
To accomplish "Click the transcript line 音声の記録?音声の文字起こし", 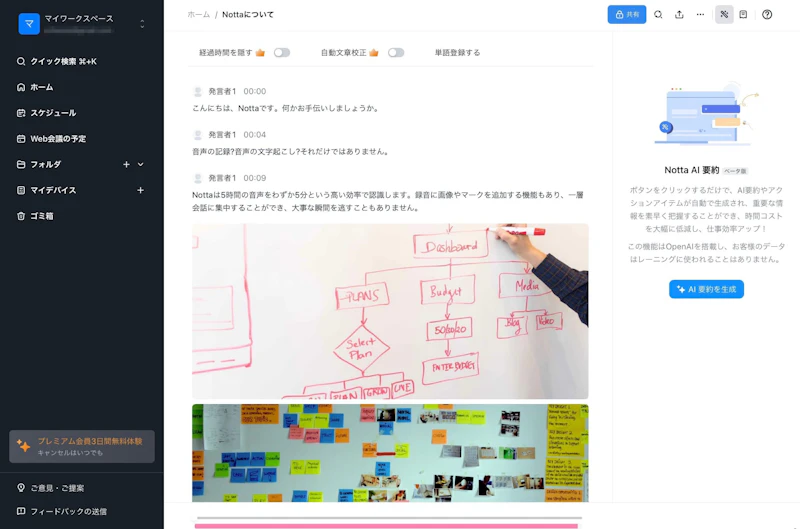I will [x=291, y=152].
